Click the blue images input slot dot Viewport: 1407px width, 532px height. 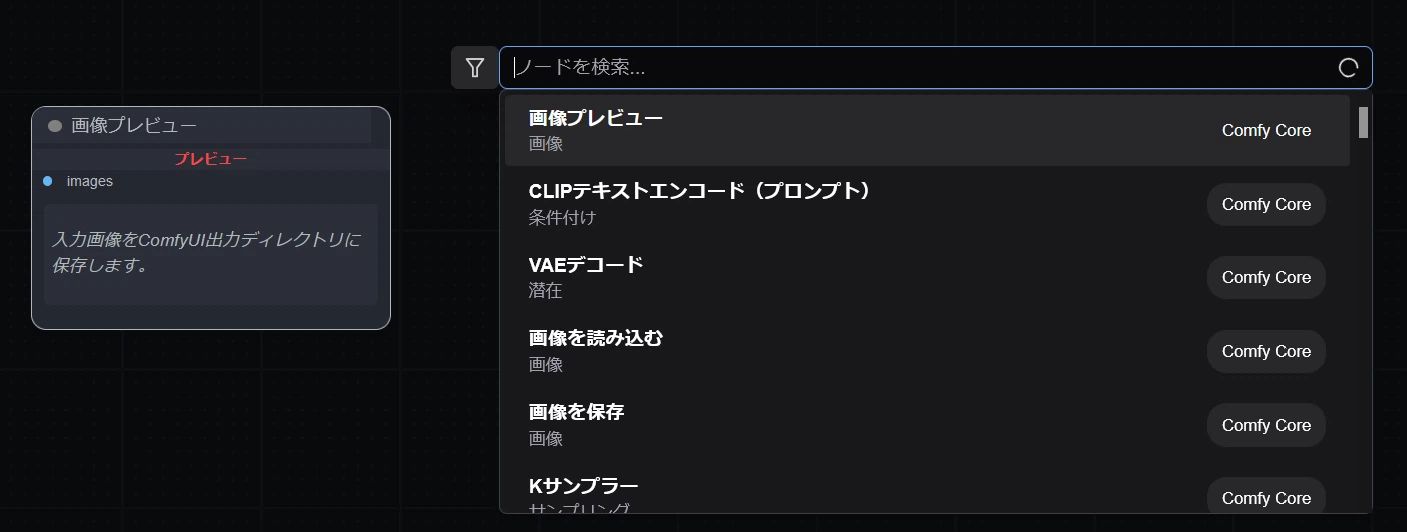[x=48, y=181]
